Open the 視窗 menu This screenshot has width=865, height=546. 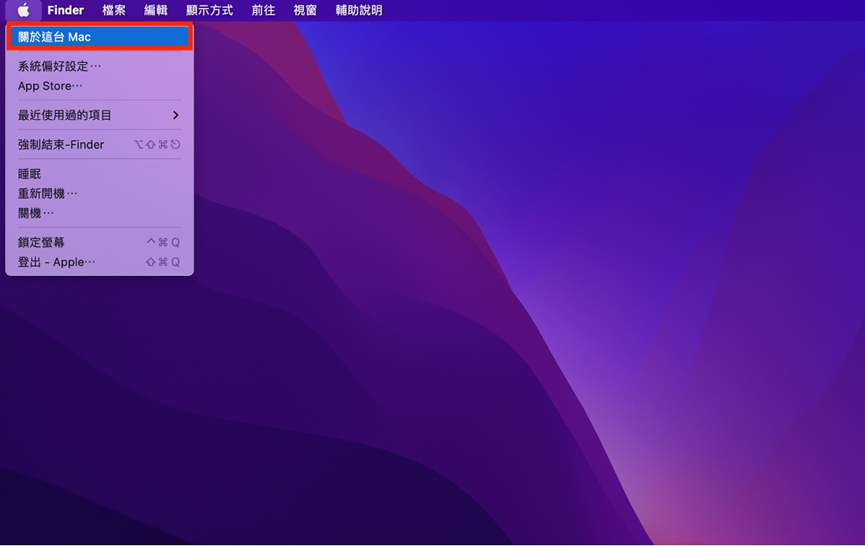point(305,10)
